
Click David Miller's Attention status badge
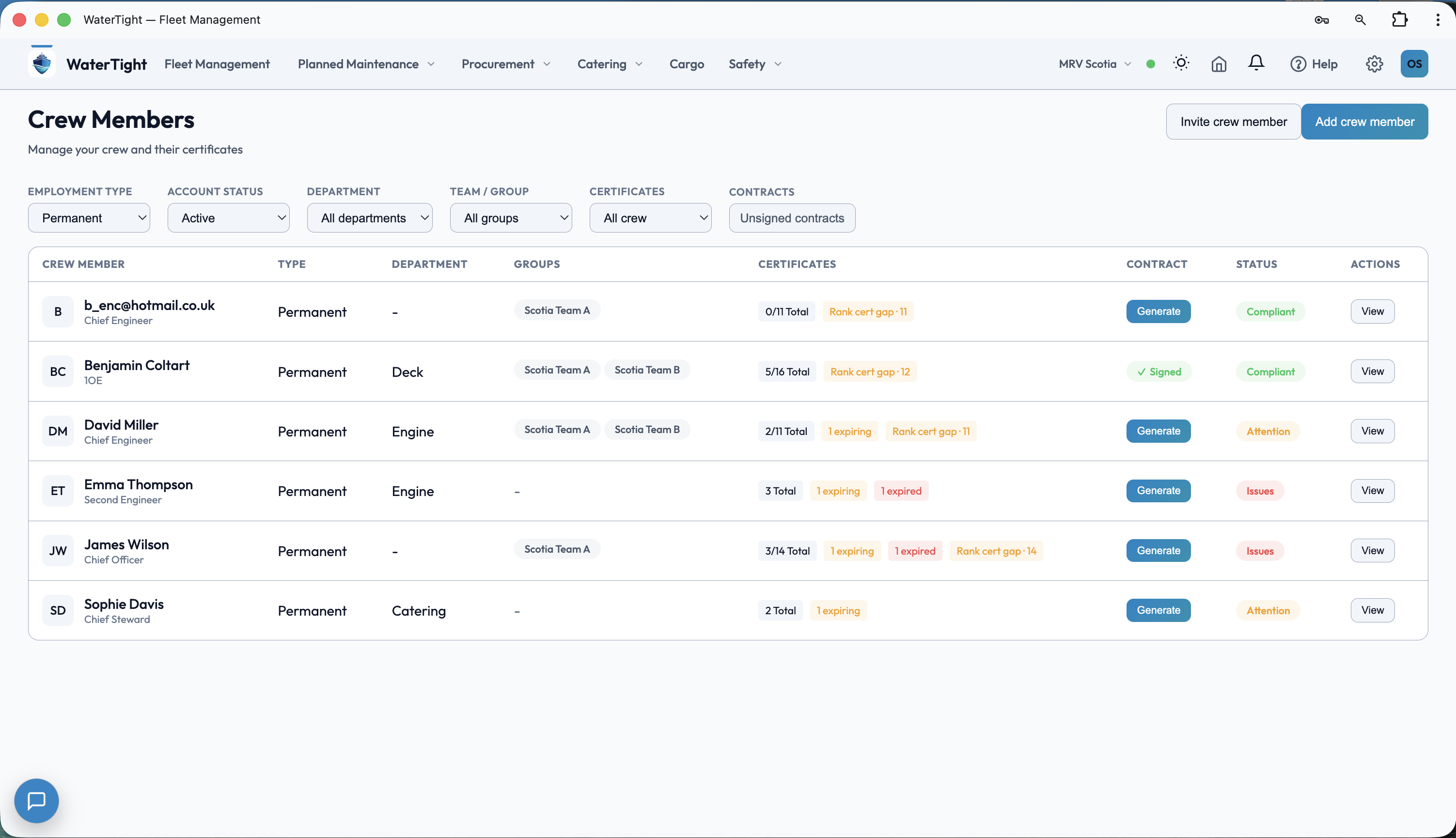coord(1268,432)
